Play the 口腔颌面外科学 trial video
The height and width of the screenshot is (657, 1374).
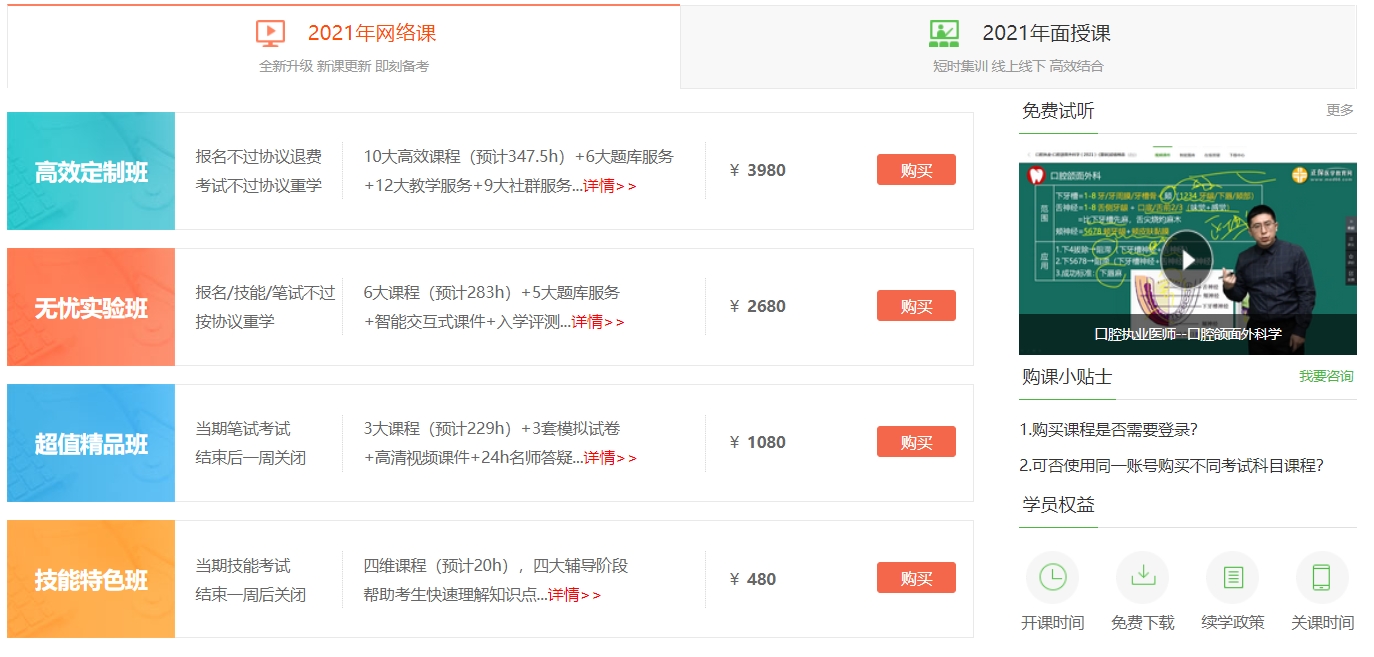pyautogui.click(x=1187, y=259)
